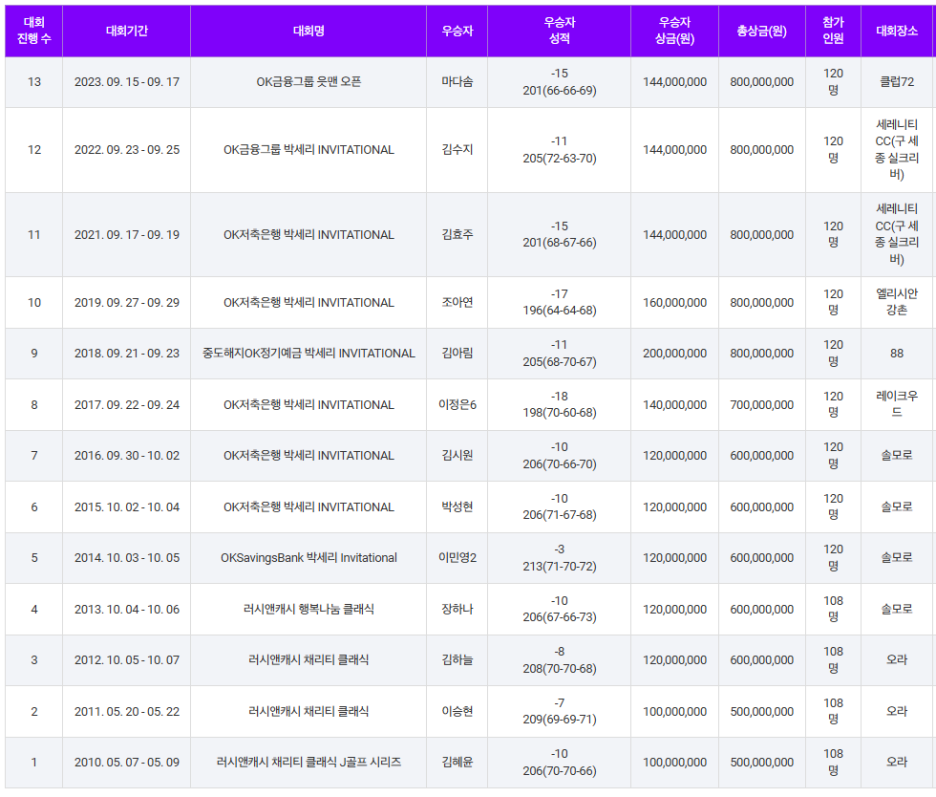Click score 206(70-70-66)
936x797 pixels.
[559, 770]
